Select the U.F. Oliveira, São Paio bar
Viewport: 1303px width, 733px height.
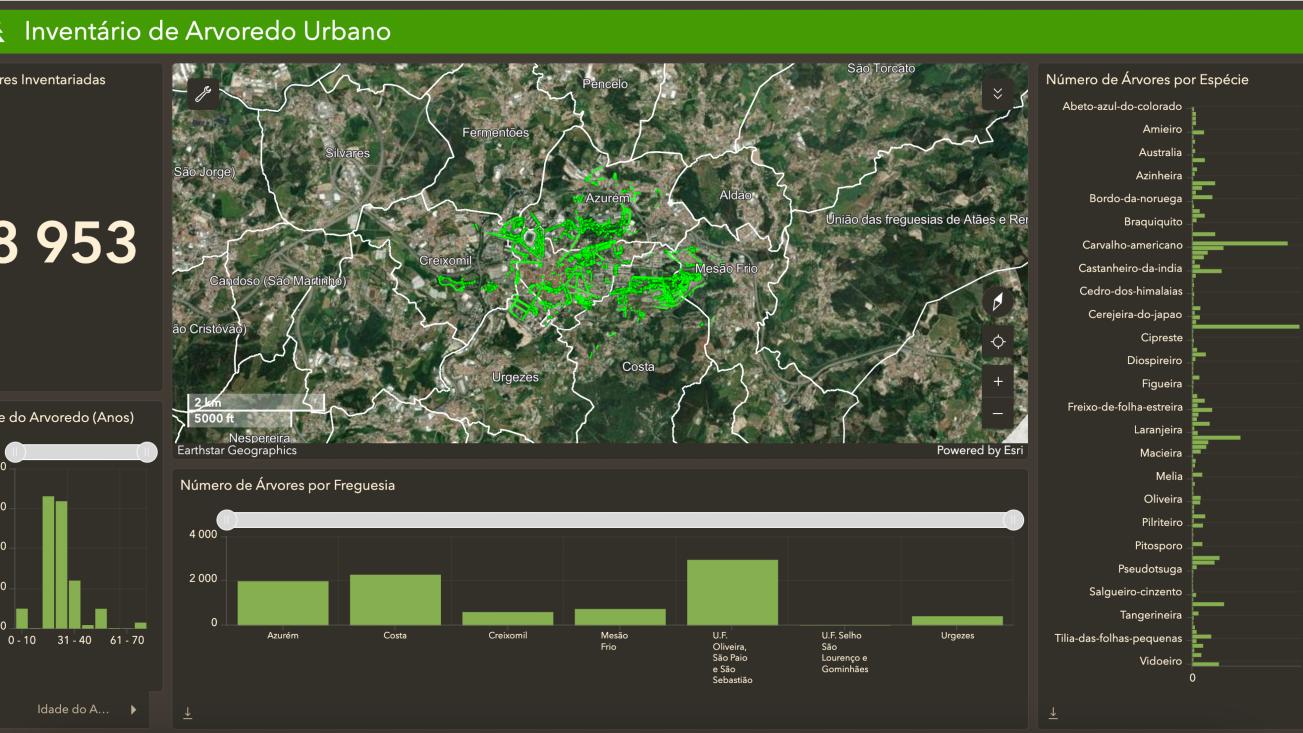732,592
